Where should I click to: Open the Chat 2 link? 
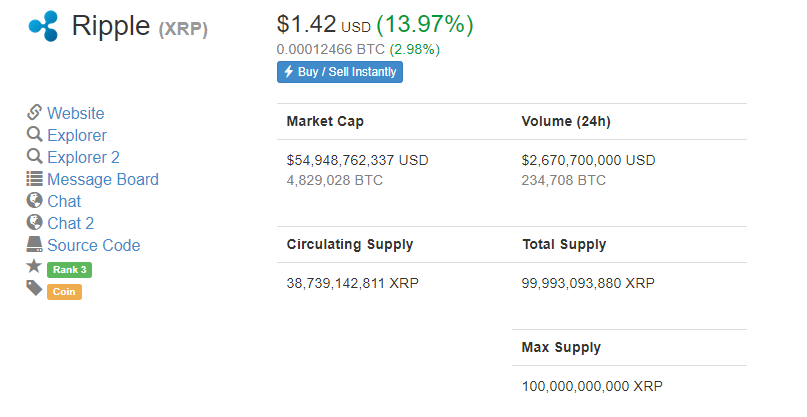click(x=71, y=223)
